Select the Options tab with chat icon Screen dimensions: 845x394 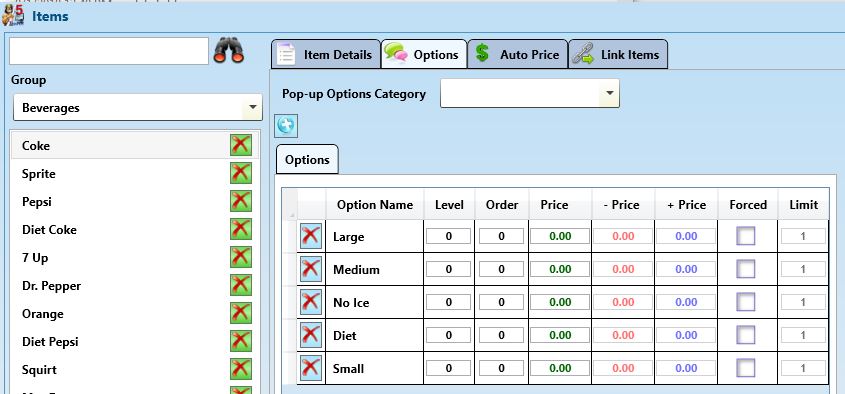click(424, 54)
